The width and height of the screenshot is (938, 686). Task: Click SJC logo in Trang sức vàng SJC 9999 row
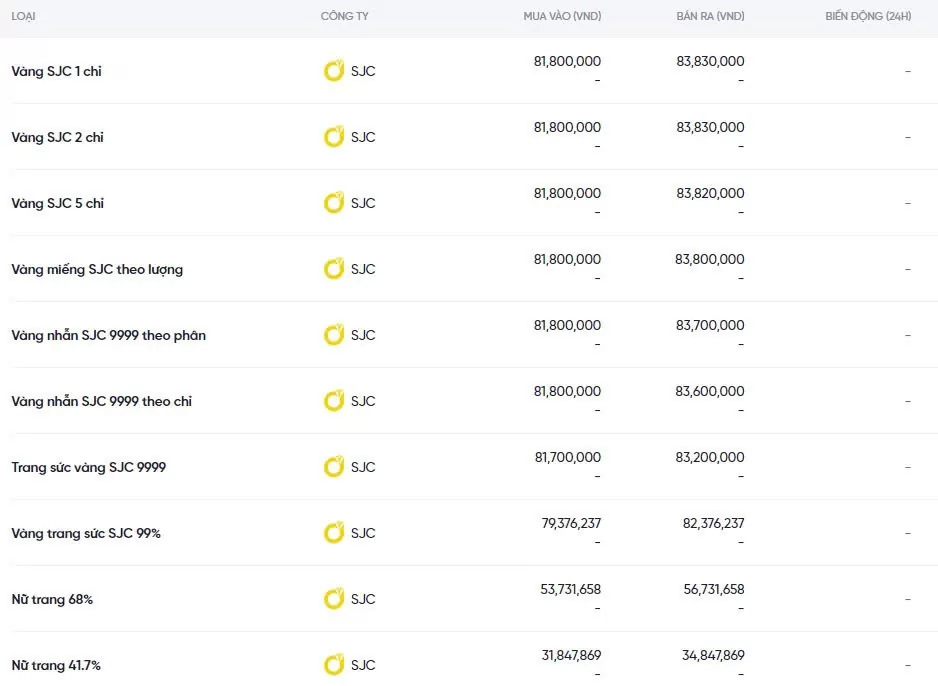coord(334,467)
